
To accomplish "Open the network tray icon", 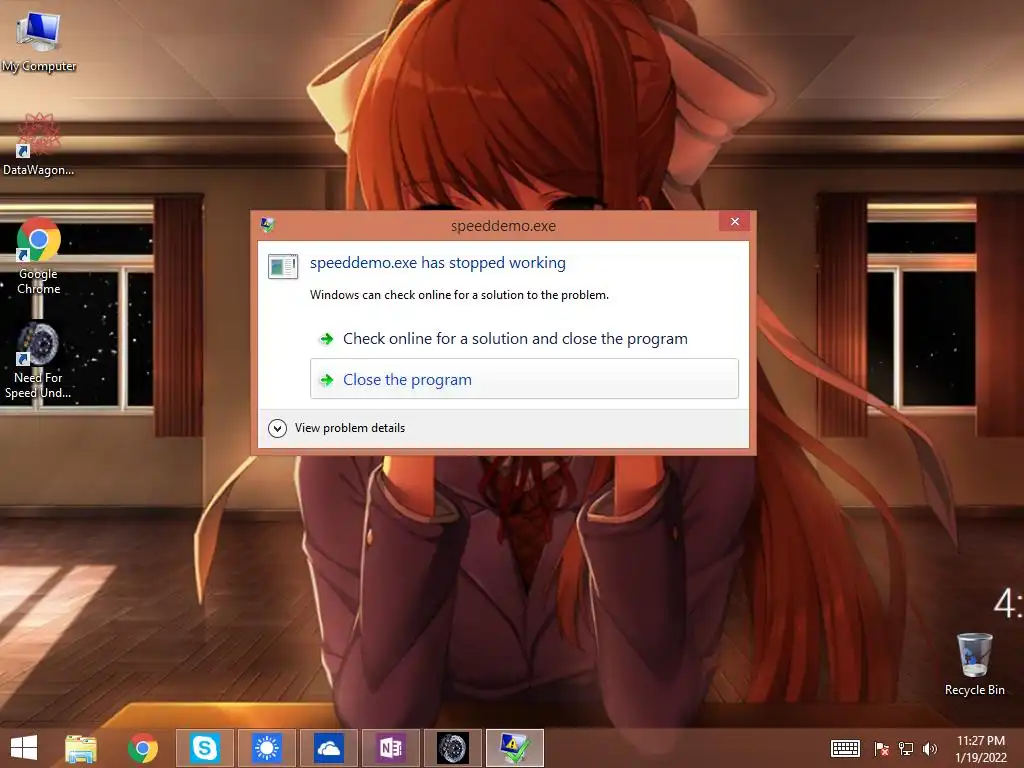I will 906,748.
